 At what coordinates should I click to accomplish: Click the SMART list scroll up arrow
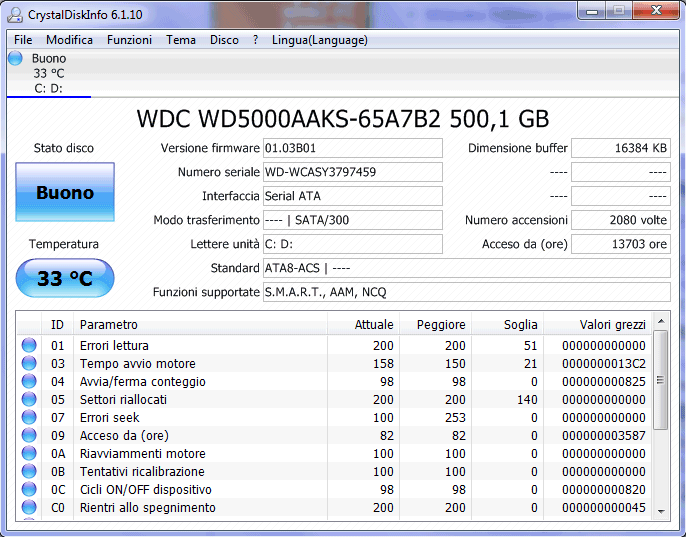click(661, 322)
